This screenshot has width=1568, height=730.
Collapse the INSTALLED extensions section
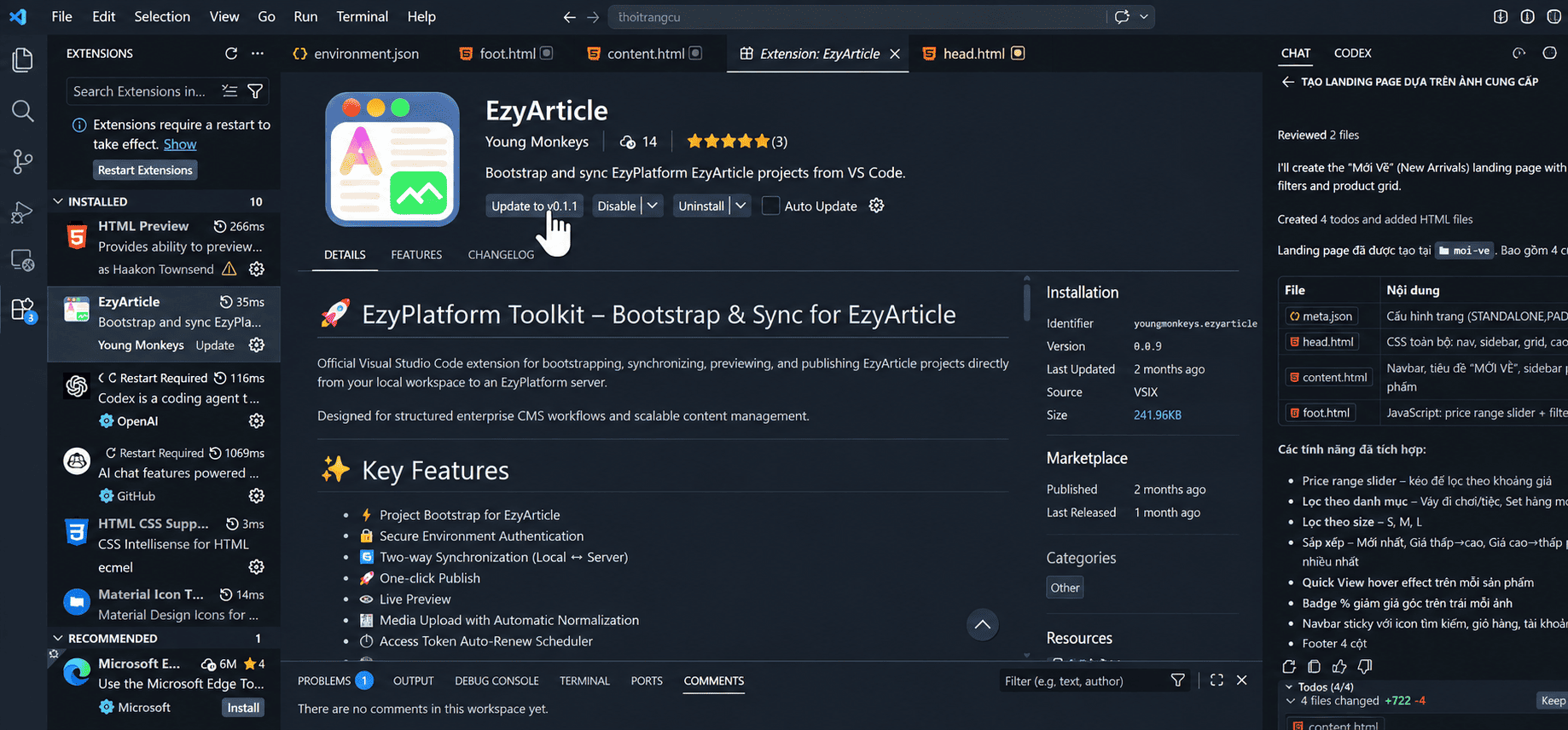tap(58, 202)
